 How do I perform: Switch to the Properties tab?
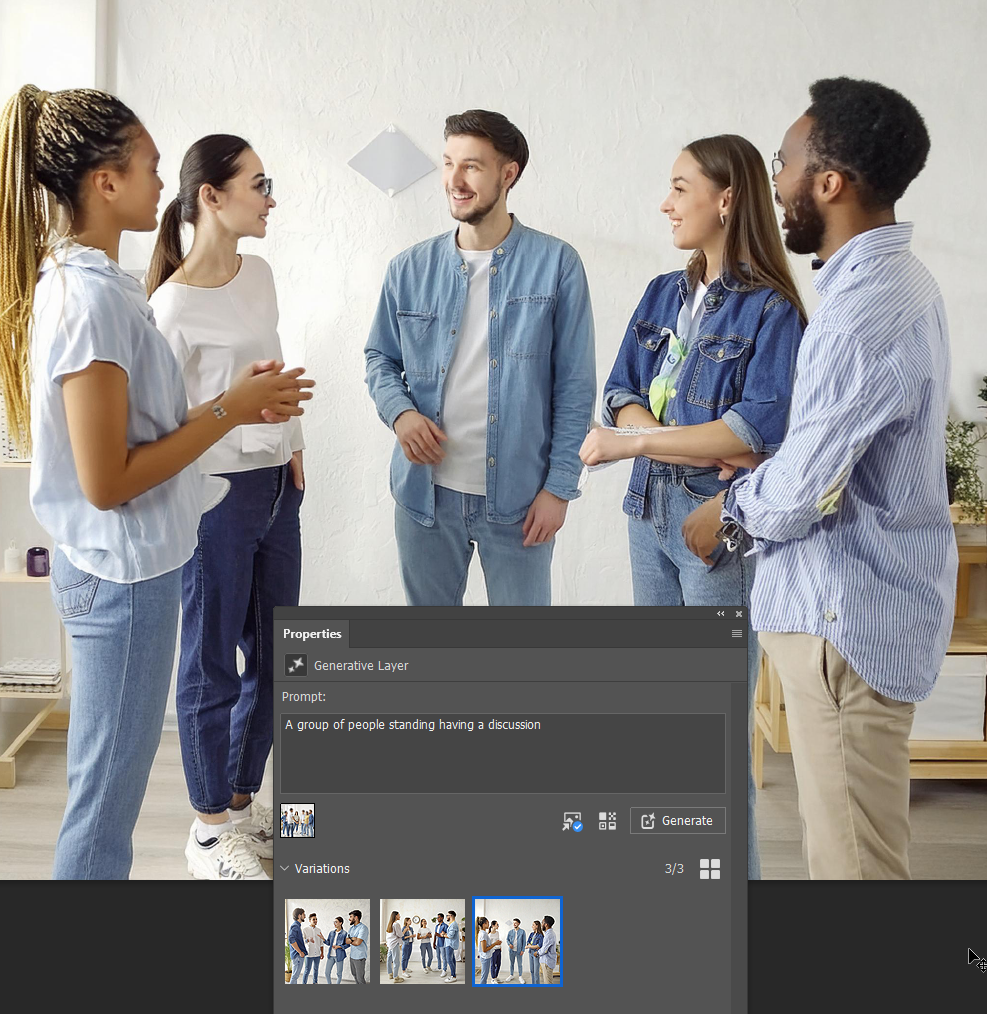click(x=312, y=634)
